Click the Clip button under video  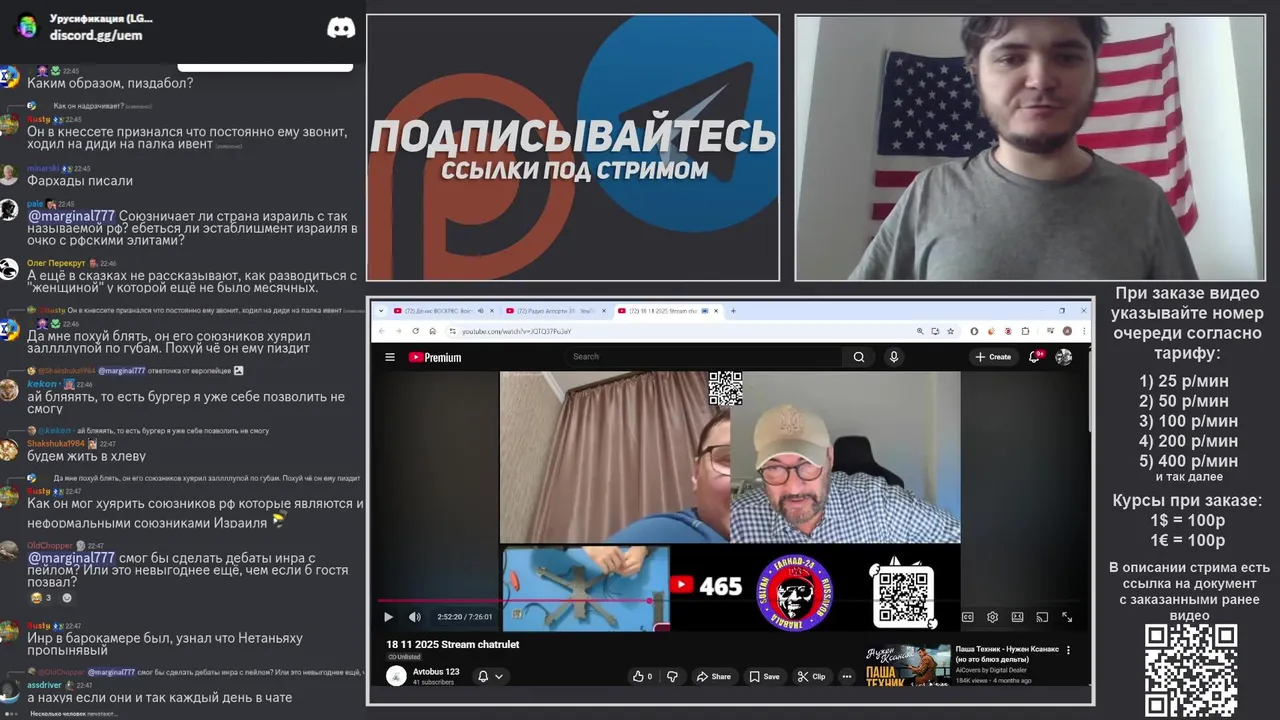[812, 676]
